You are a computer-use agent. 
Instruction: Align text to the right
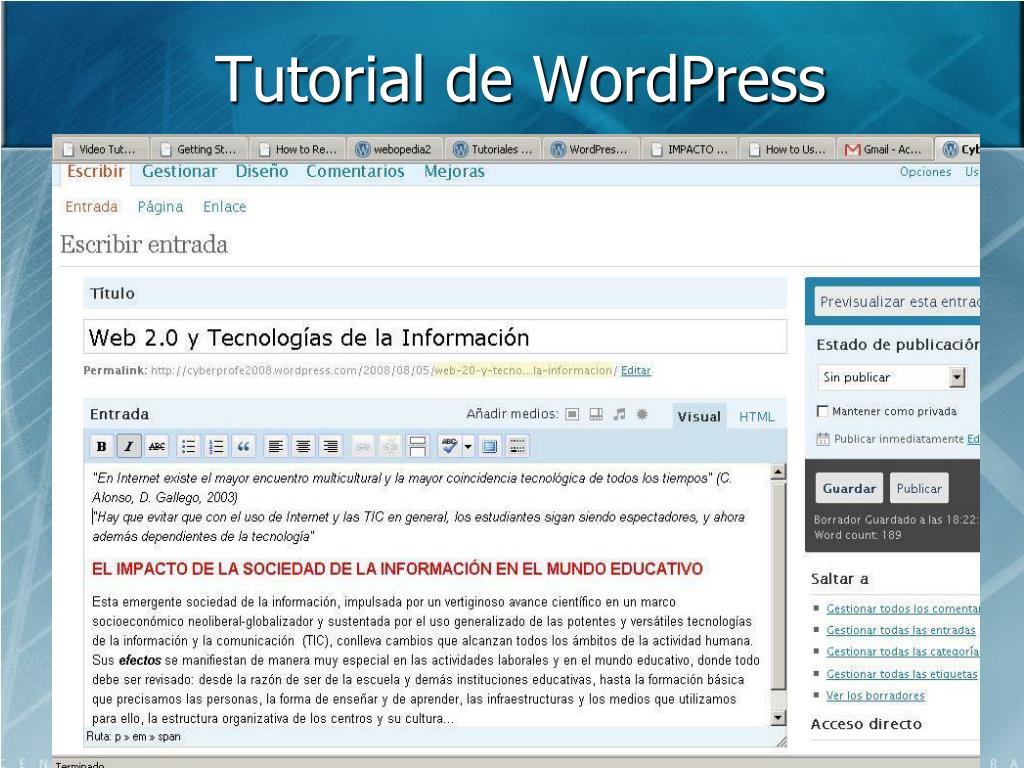(x=330, y=447)
